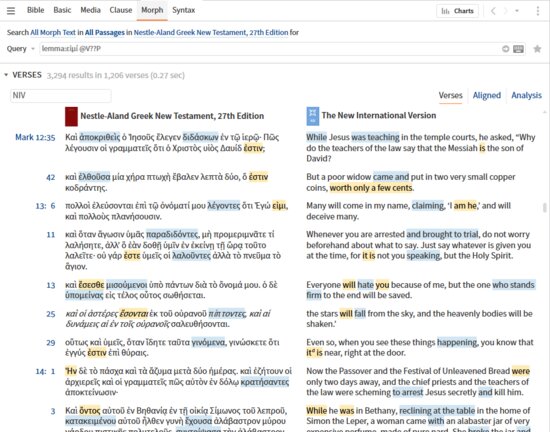Click the All Passages link
The image size is (550, 432).
(105, 33)
